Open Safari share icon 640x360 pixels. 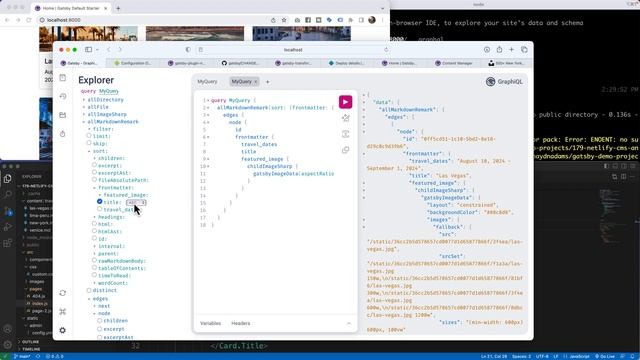tap(499, 49)
